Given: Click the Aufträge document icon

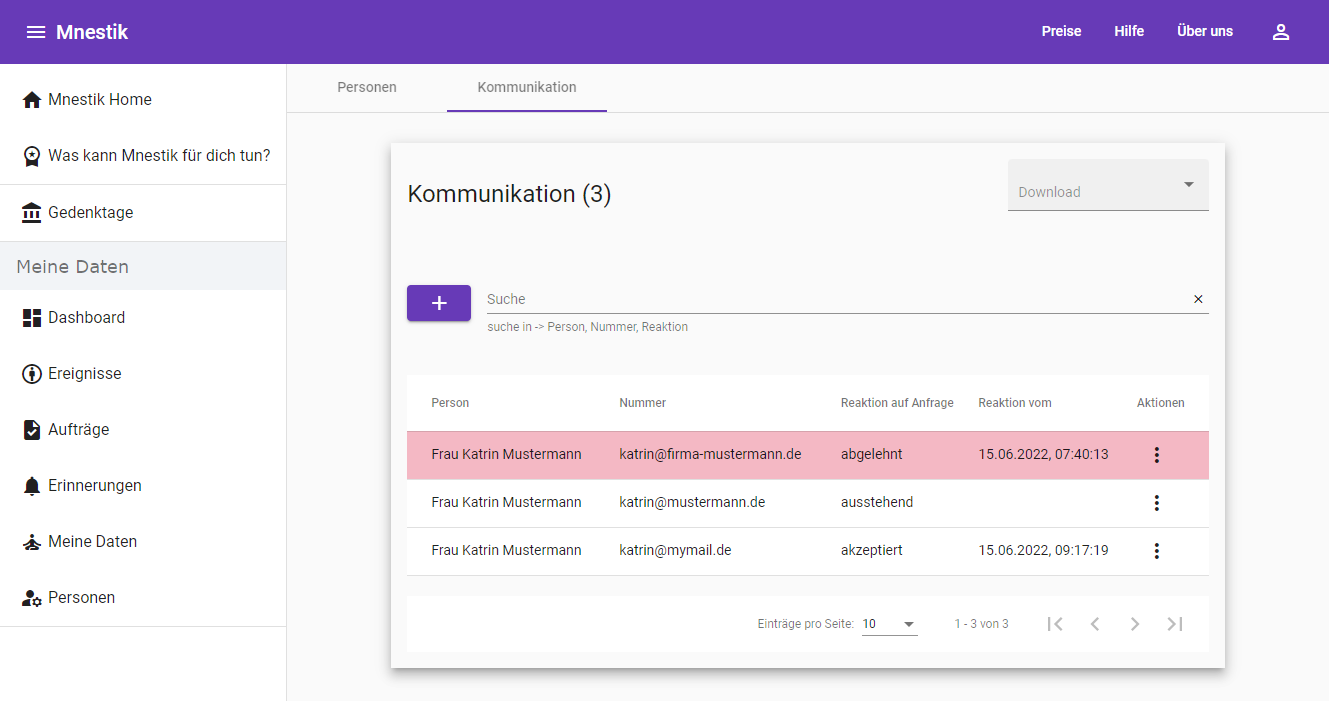Looking at the screenshot, I should pos(32,430).
